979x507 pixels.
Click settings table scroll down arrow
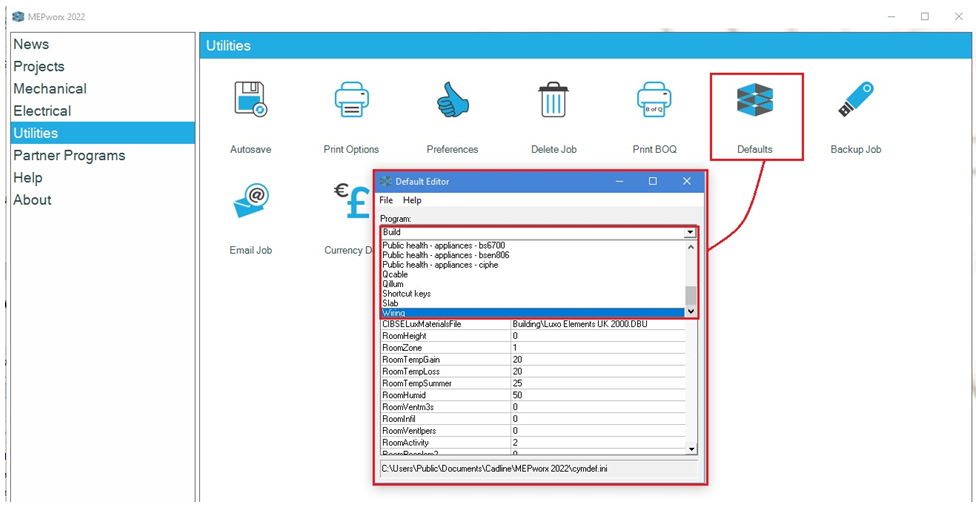(691, 448)
